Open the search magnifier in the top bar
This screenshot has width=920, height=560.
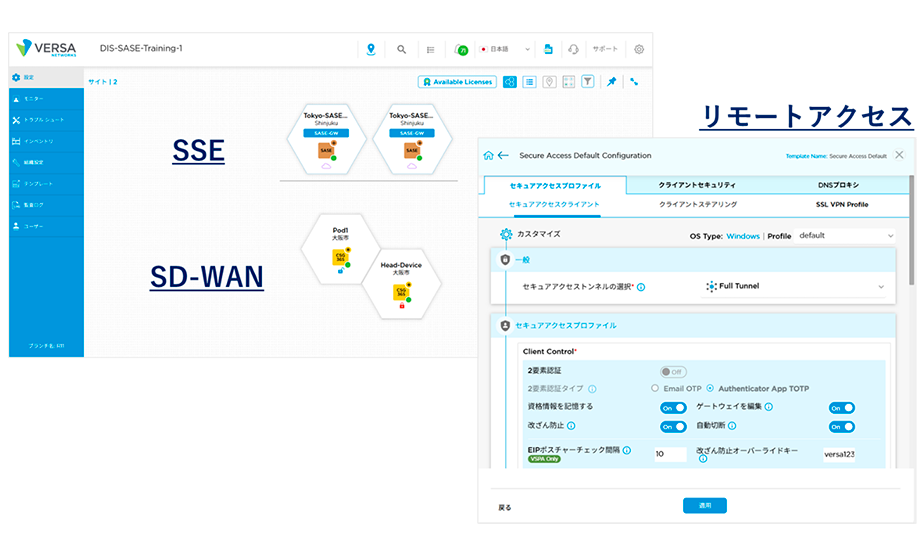coord(402,49)
